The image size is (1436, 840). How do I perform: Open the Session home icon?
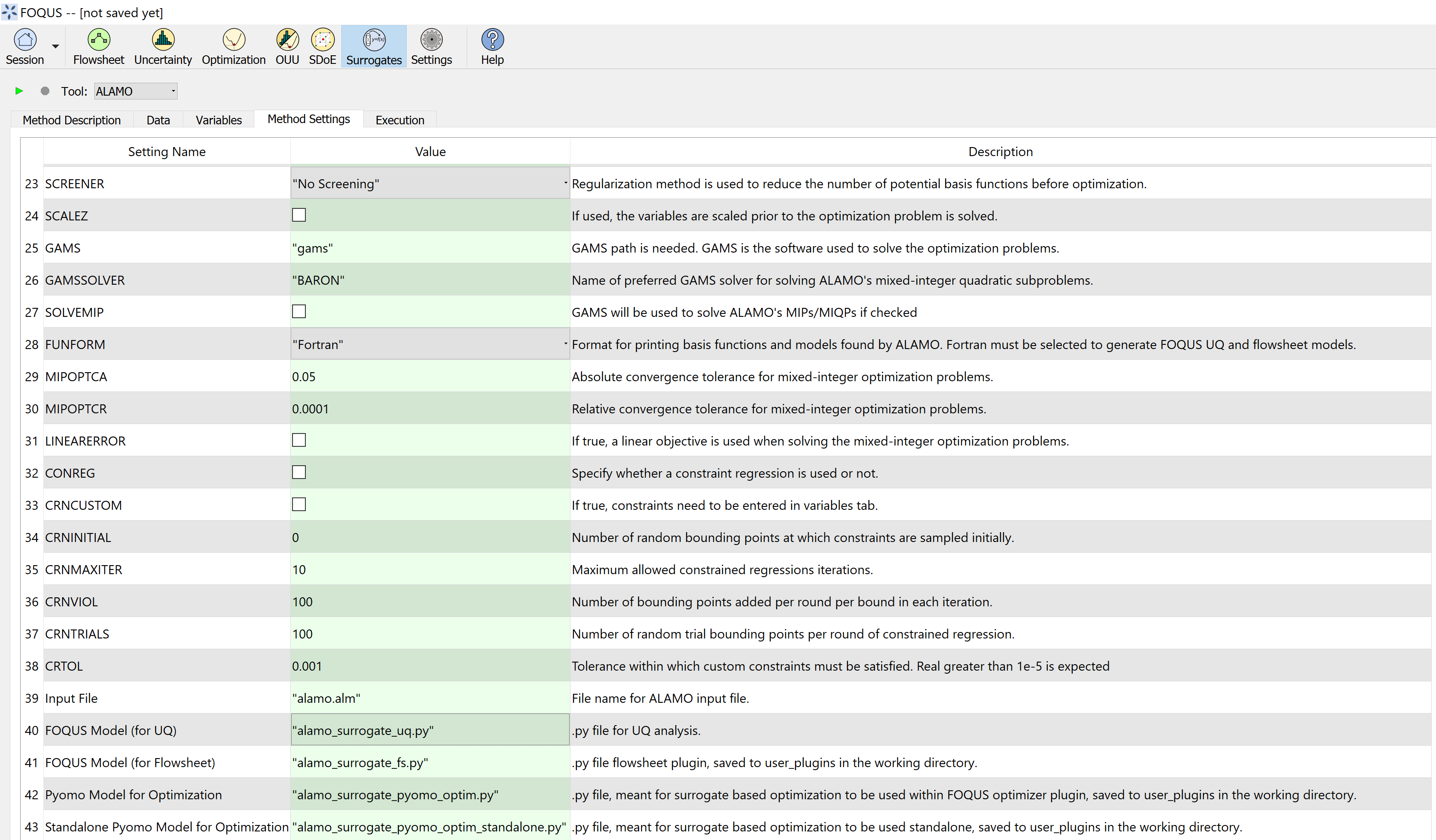(25, 40)
